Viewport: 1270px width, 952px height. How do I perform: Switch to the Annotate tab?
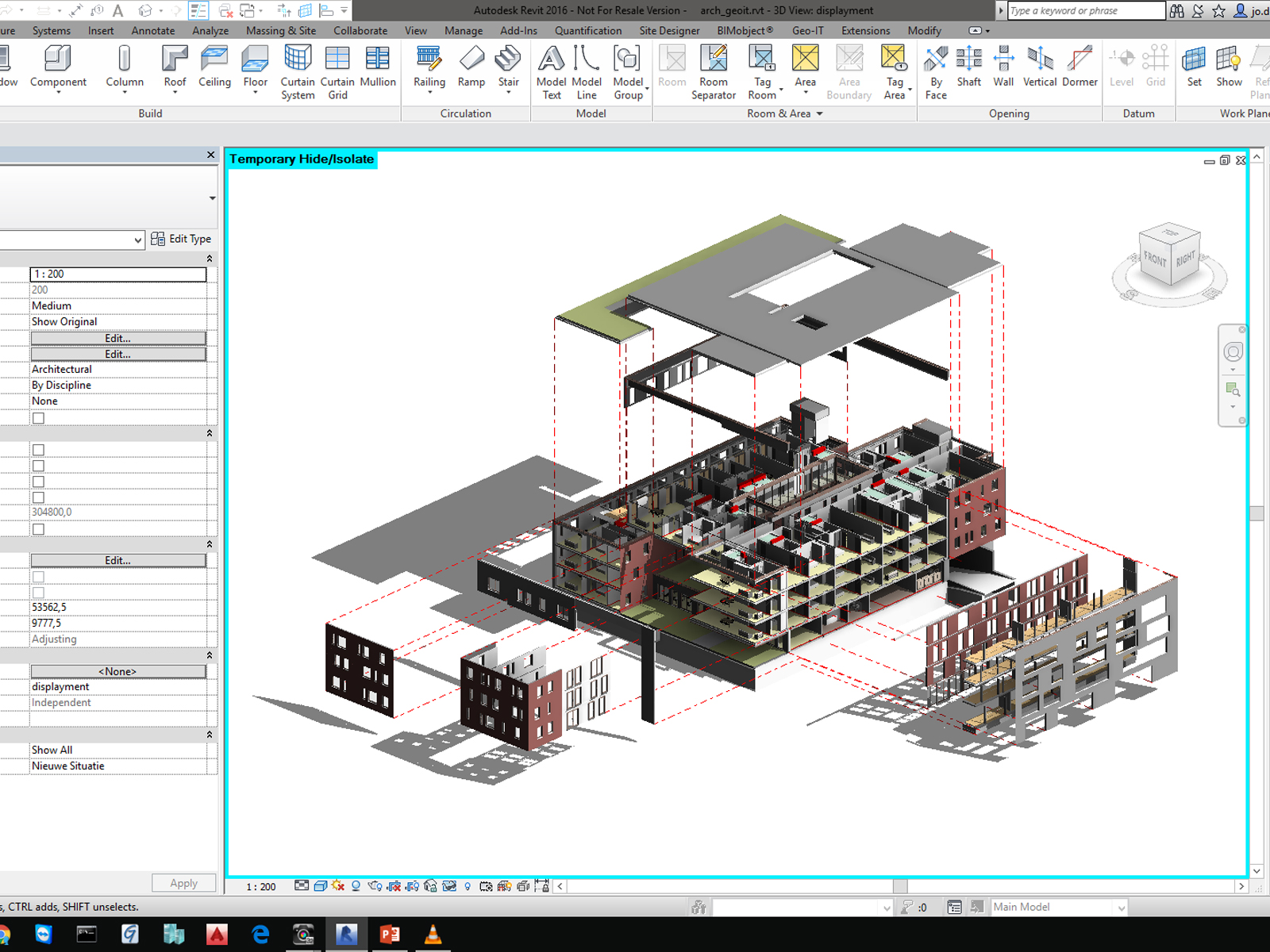click(x=153, y=31)
